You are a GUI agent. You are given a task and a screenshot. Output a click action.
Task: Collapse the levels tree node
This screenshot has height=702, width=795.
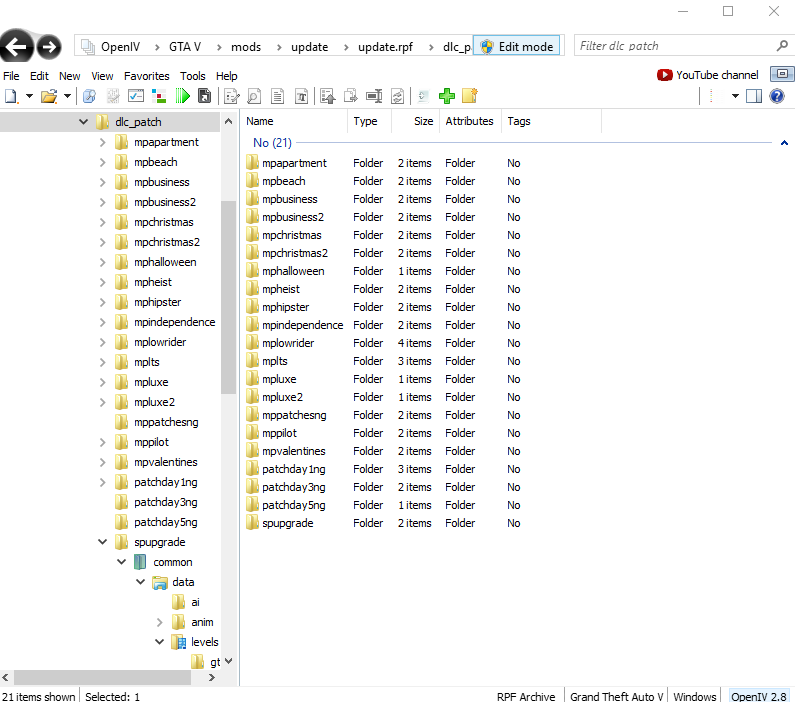159,642
